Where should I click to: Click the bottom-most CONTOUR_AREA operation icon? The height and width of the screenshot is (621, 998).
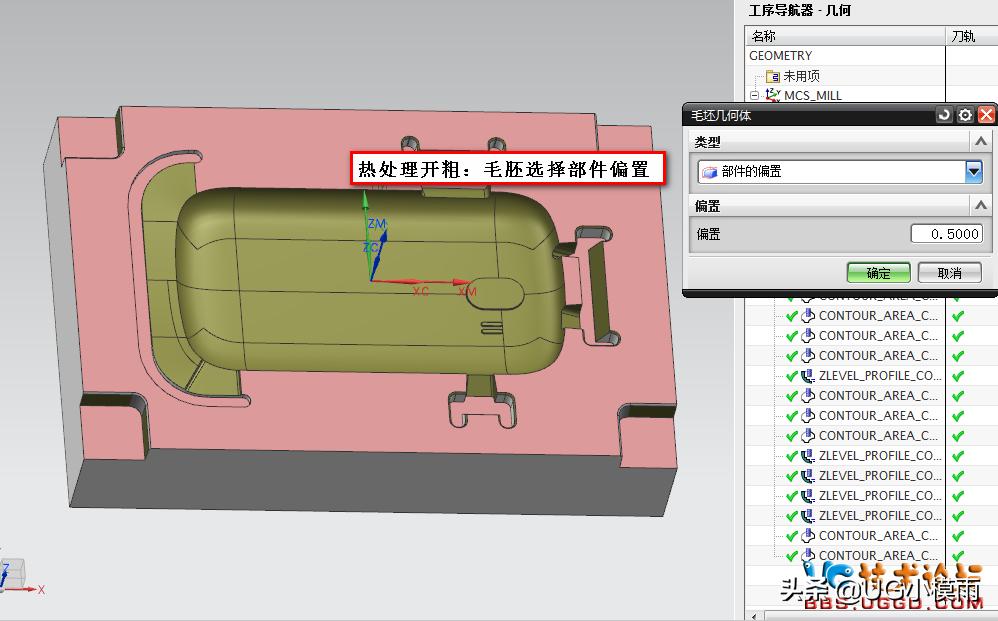pyautogui.click(x=808, y=555)
